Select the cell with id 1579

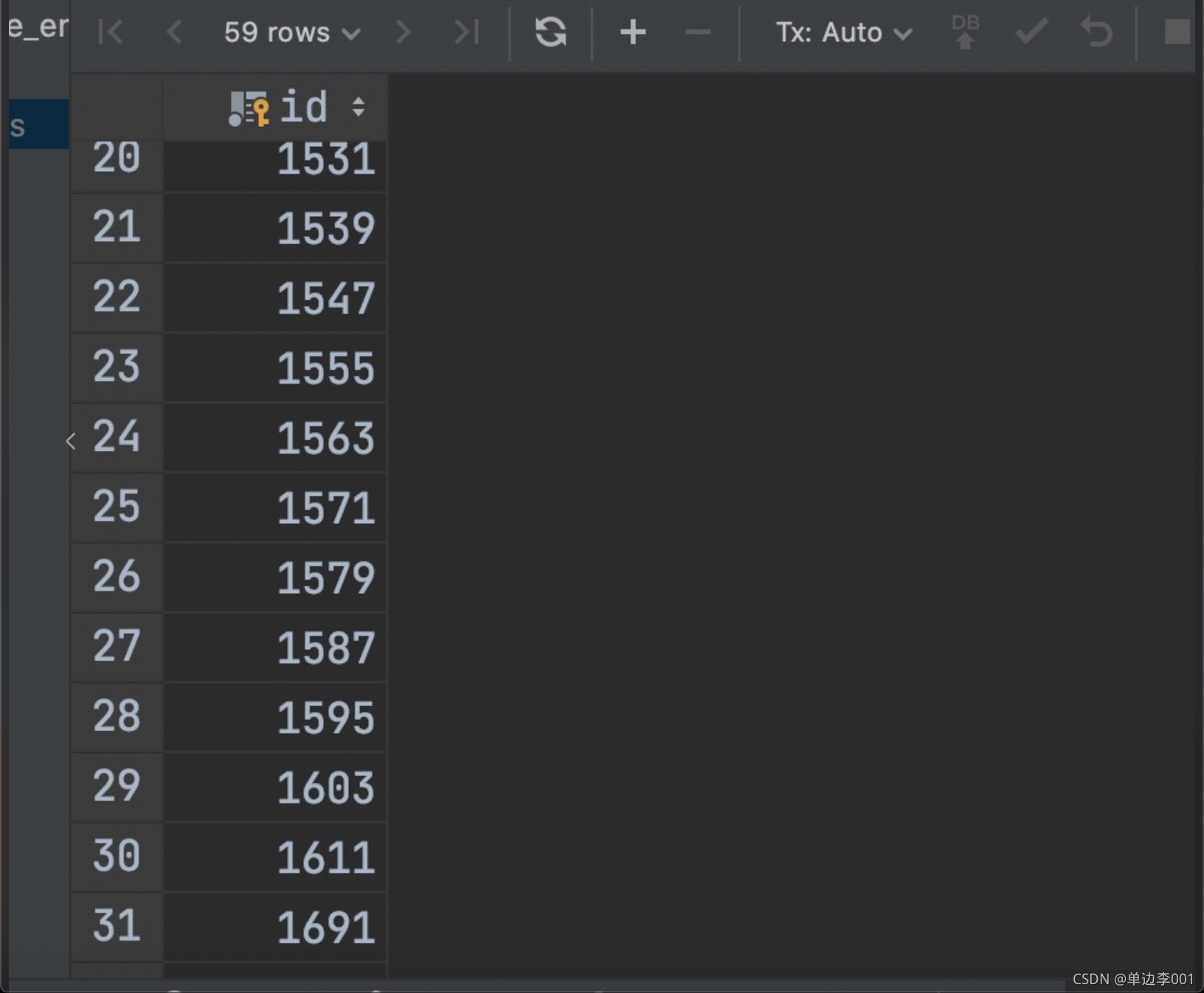pos(275,578)
